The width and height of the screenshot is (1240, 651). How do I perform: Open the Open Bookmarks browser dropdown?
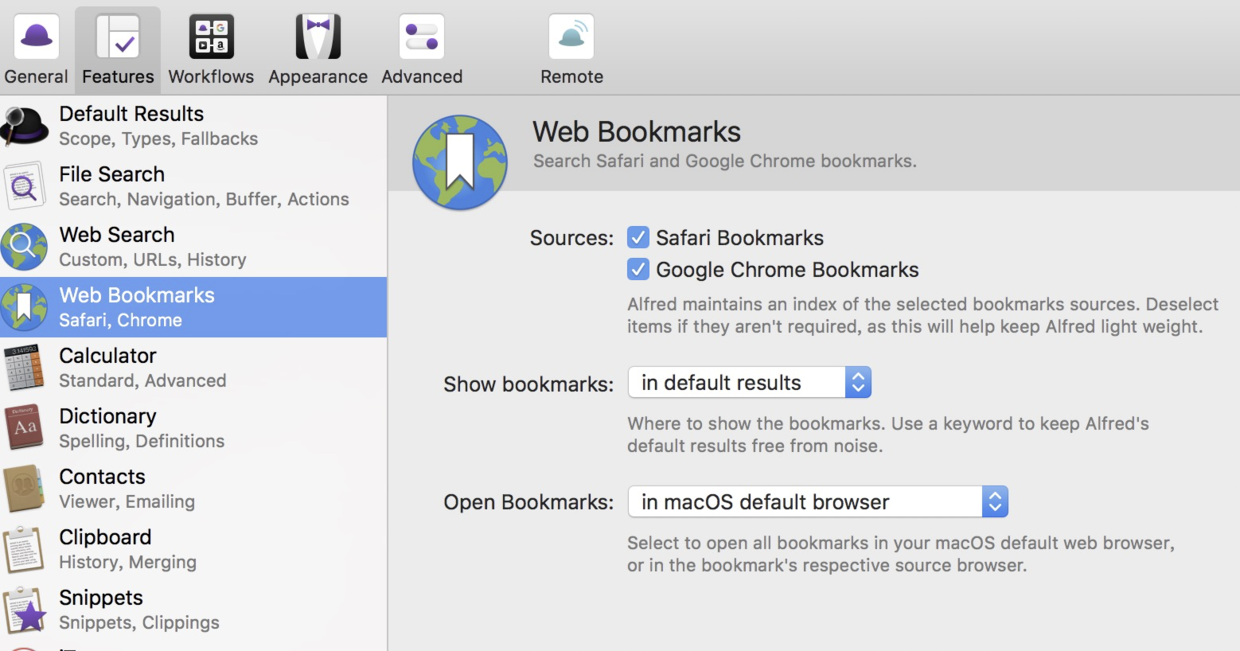[817, 502]
